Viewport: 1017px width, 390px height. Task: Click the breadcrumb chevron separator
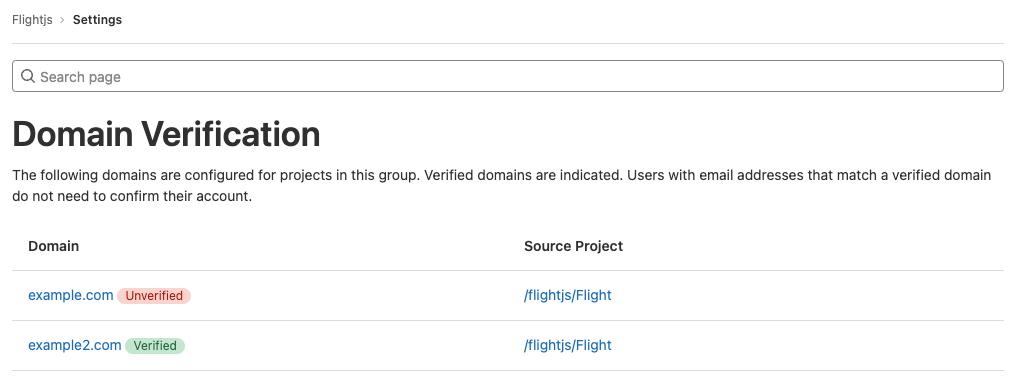62,20
